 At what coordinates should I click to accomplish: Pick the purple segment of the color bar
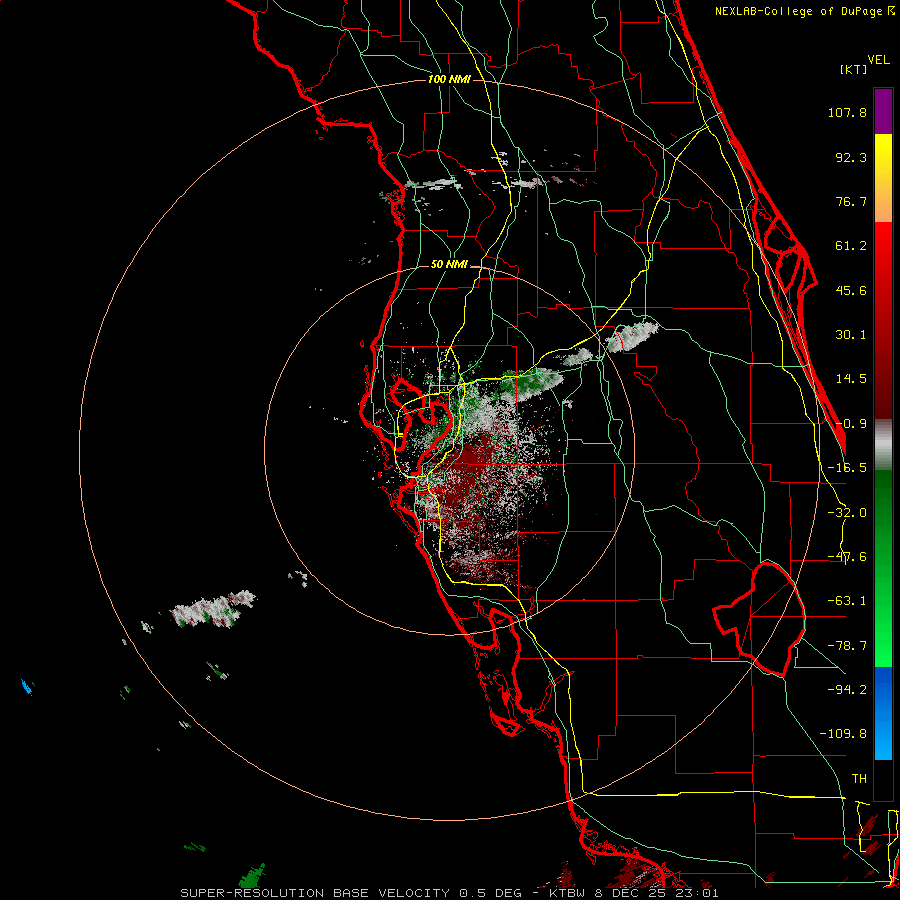coord(883,112)
